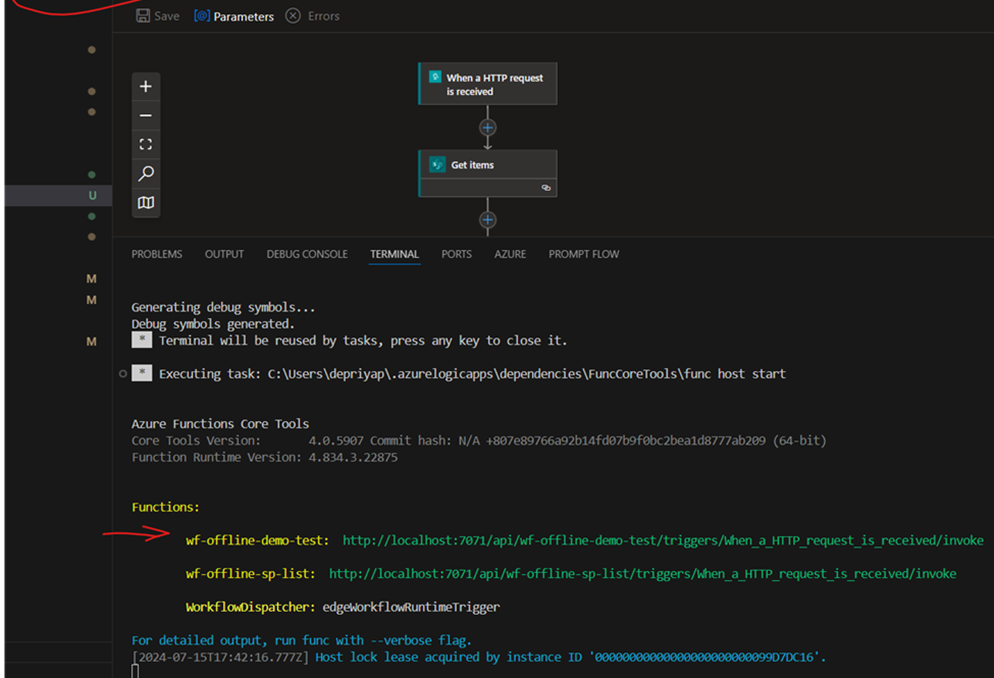Select the TERMINAL tab
Viewport: 994px width, 678px height.
click(394, 254)
